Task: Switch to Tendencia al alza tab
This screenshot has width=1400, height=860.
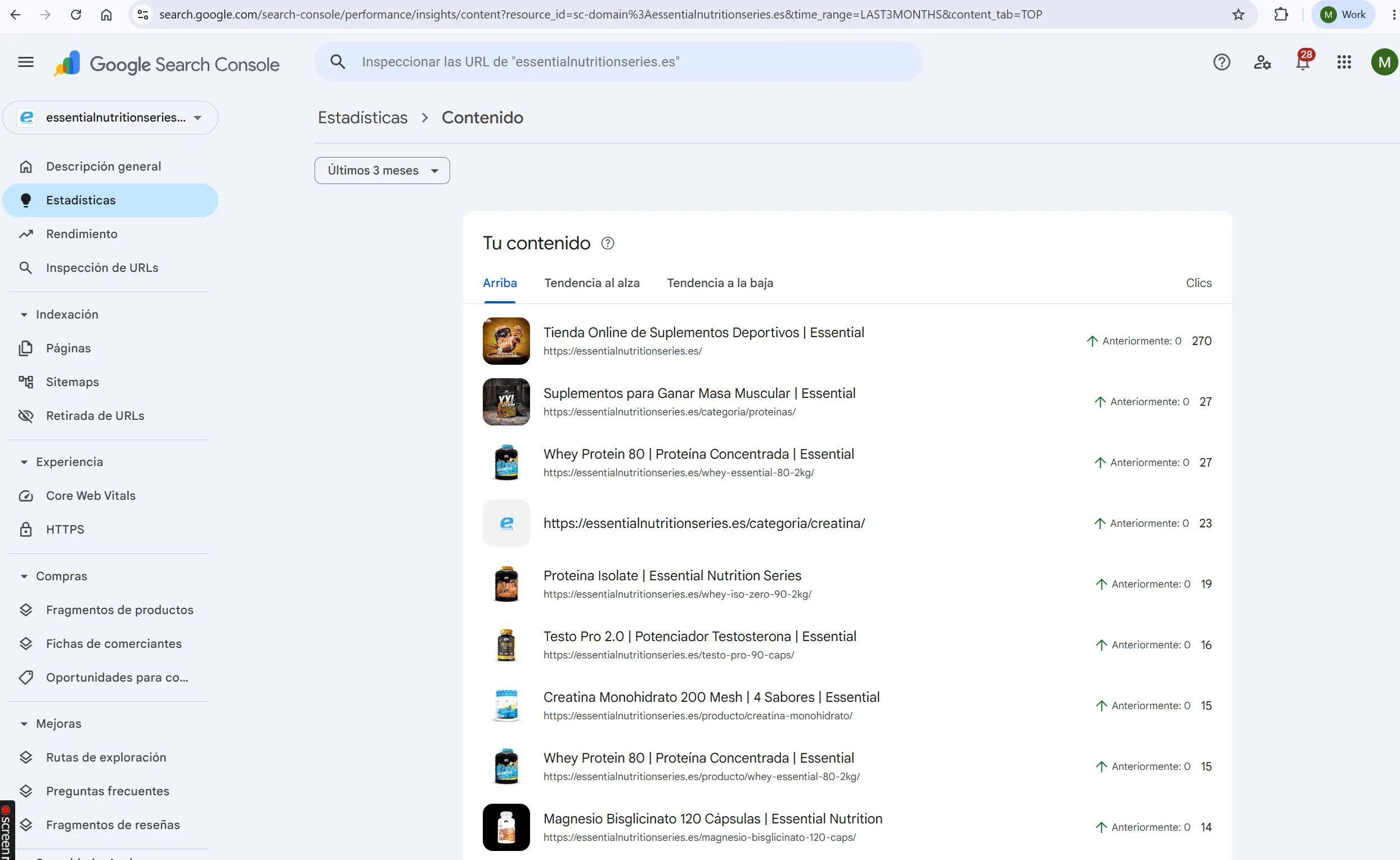Action: tap(592, 283)
